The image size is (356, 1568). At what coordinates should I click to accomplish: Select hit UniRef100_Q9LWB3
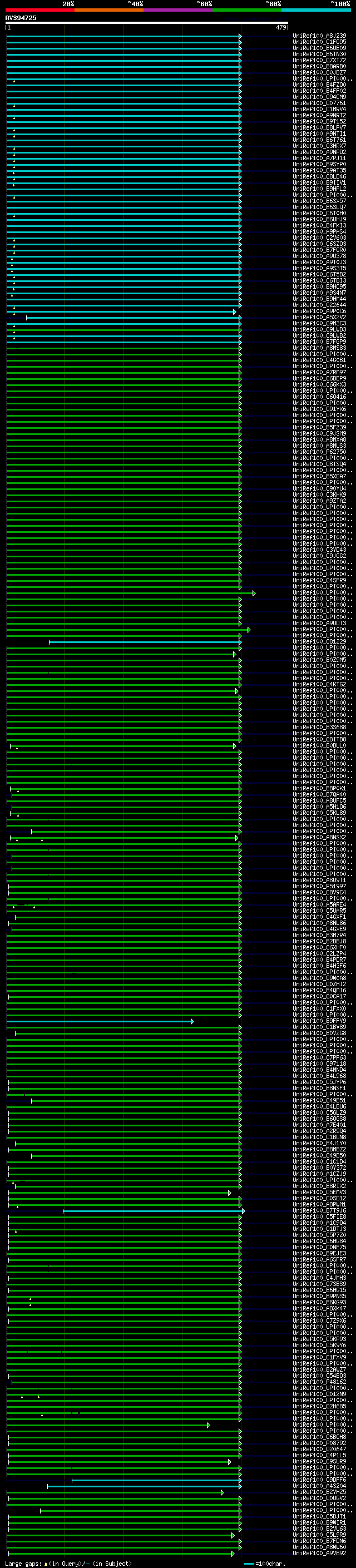(x=319, y=329)
